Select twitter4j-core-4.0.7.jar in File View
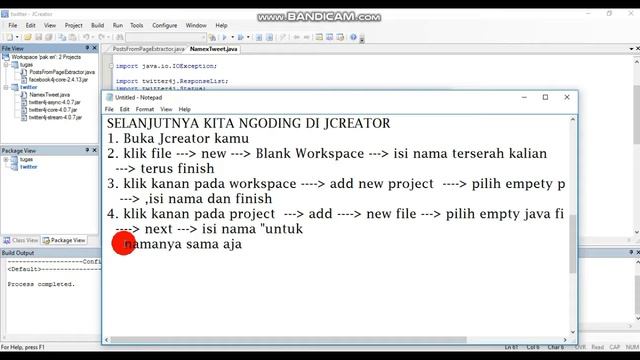Screen dimensions: 640x360 [53, 110]
